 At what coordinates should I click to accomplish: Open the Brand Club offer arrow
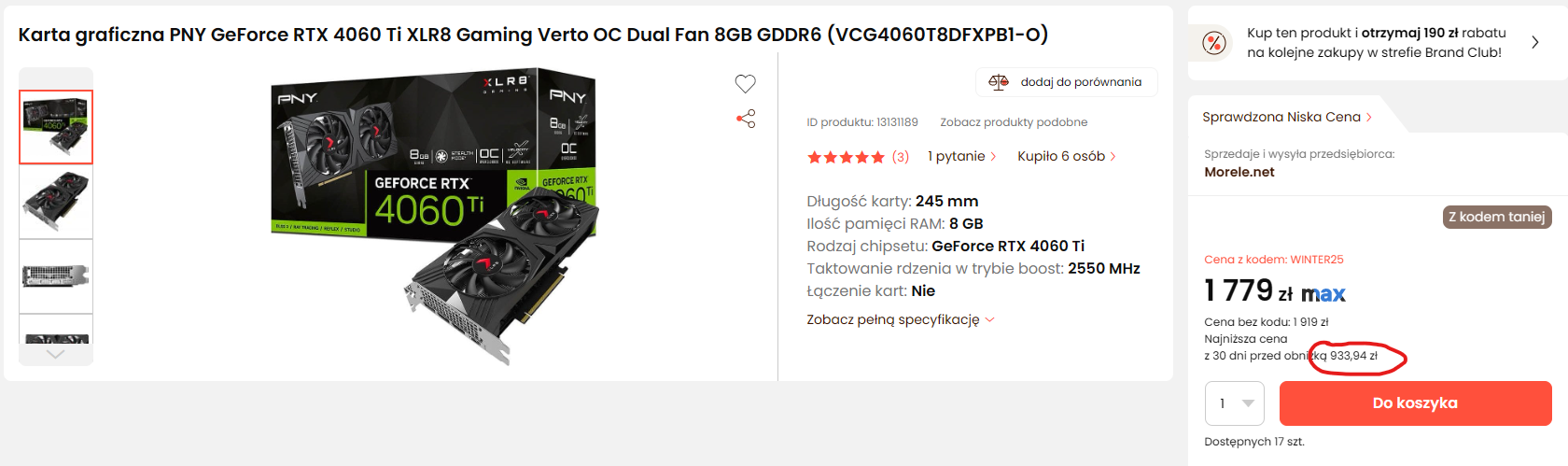pos(1535,42)
